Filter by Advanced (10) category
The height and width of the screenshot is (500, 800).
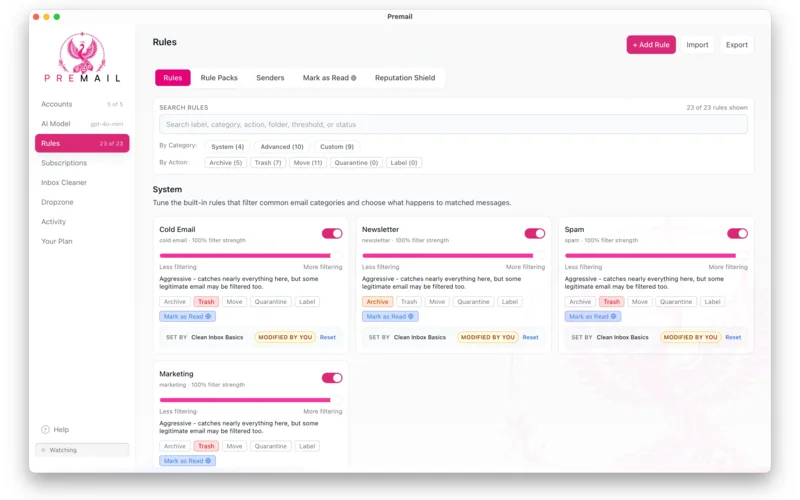282,146
